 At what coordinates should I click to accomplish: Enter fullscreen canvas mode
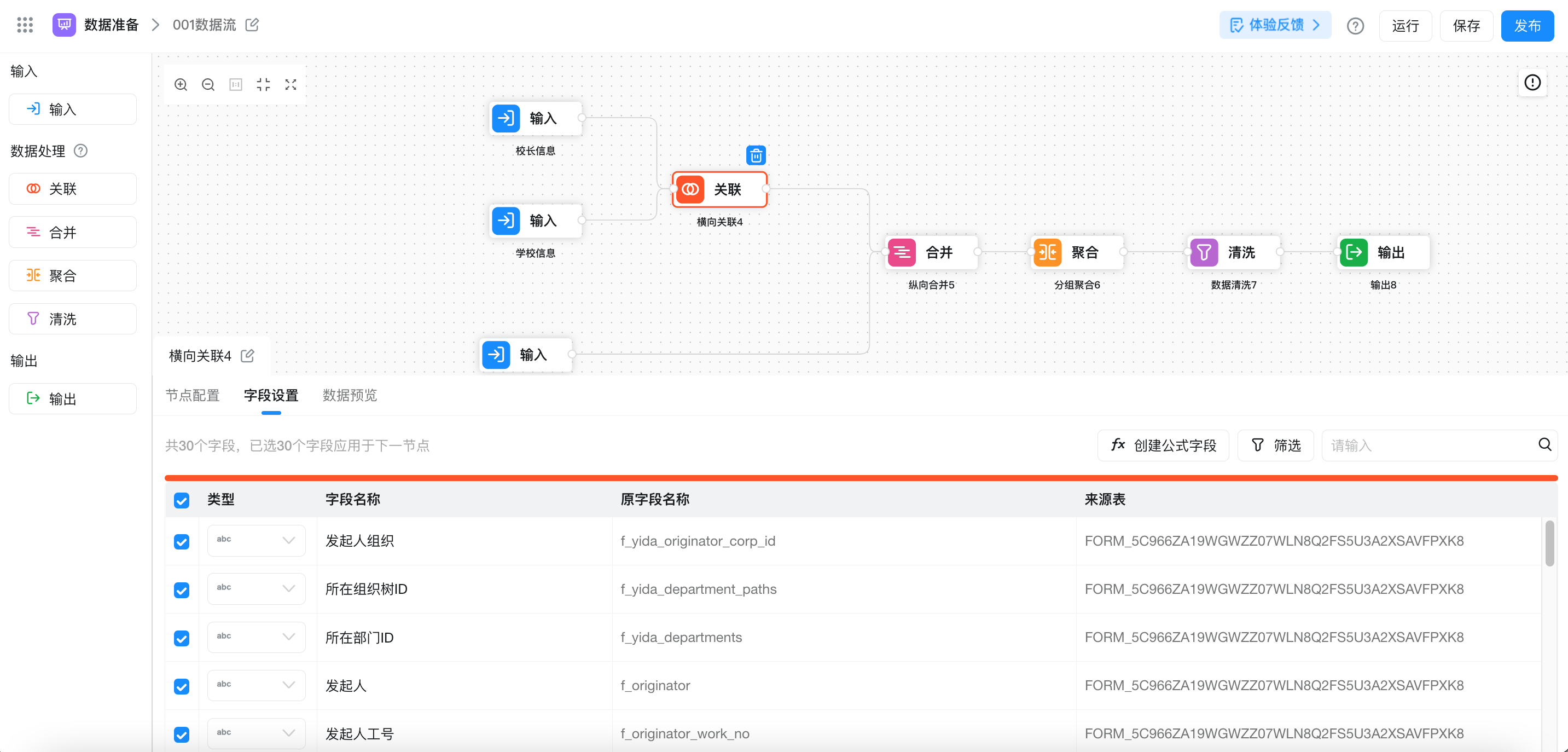(x=291, y=85)
